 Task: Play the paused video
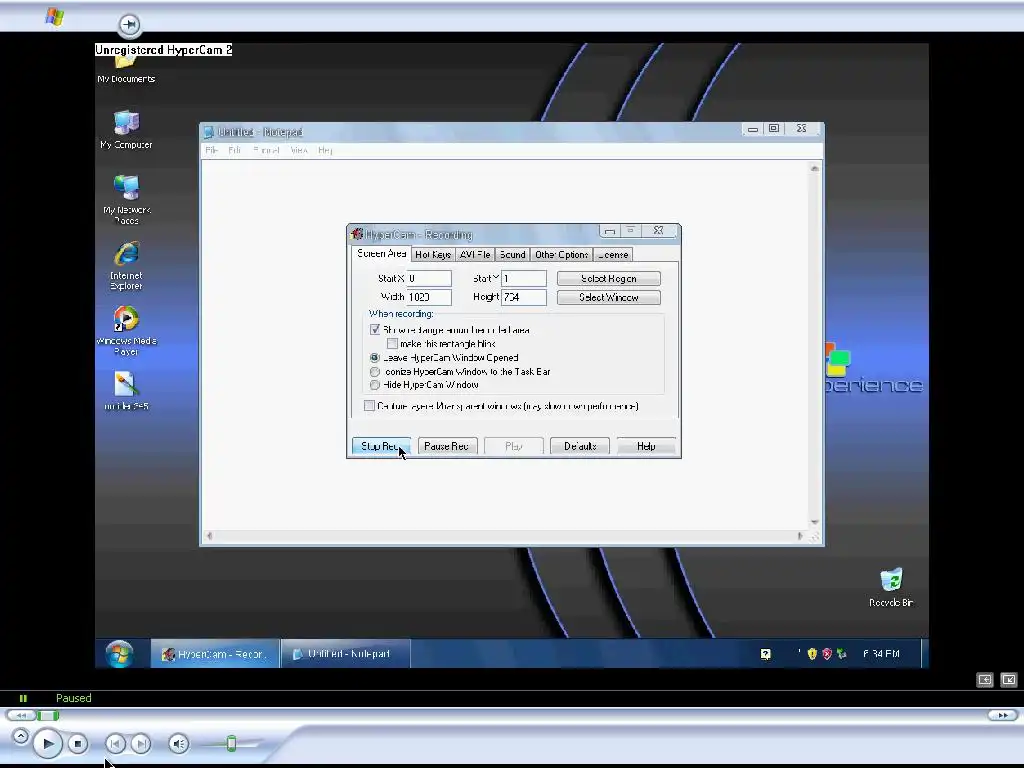(x=48, y=743)
